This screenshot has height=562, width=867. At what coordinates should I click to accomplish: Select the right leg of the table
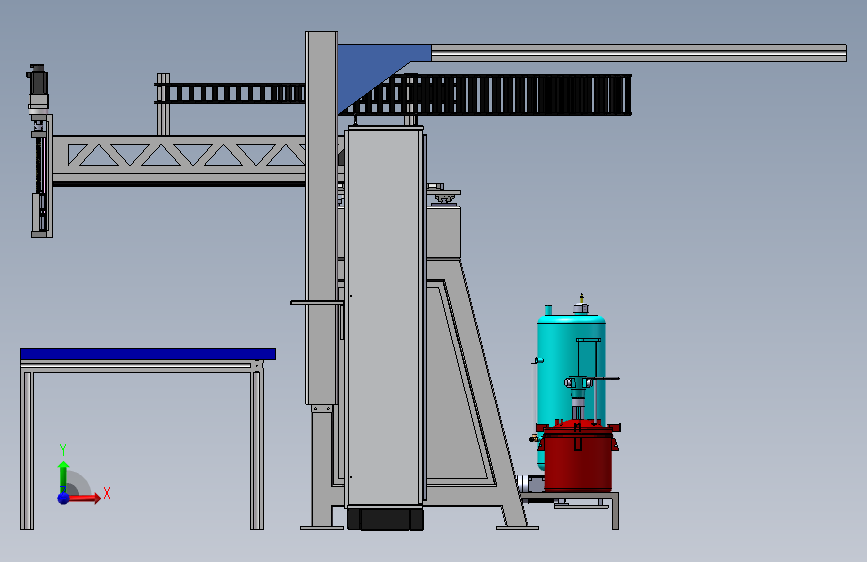(x=257, y=450)
